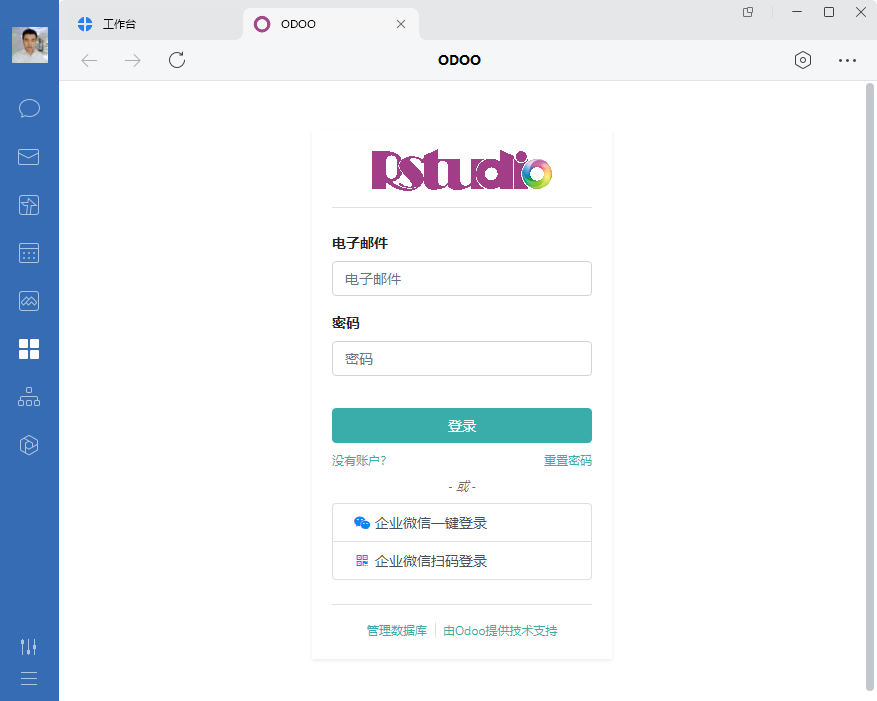Click the pop-out window icon in title bar
877x701 pixels.
(x=748, y=12)
